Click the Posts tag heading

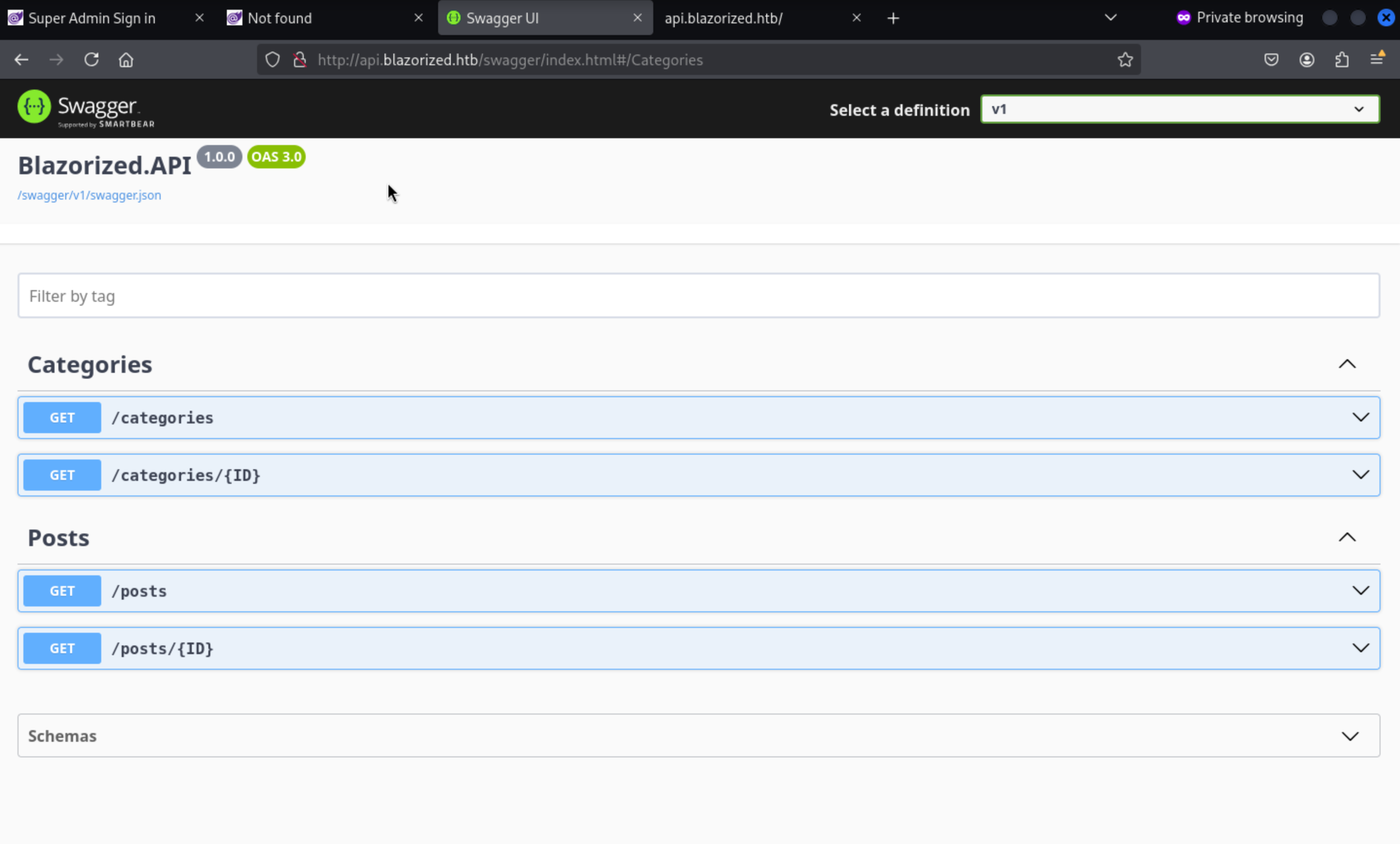point(58,538)
